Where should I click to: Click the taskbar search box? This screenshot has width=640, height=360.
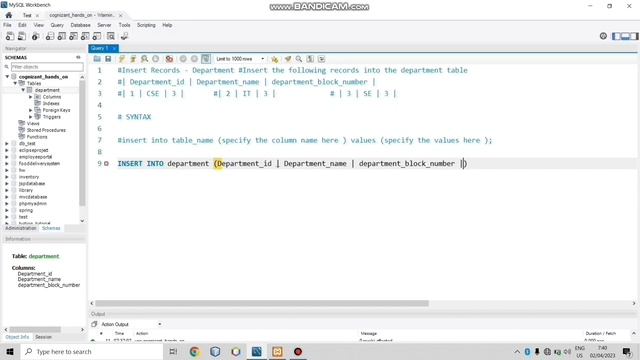[x=92, y=351]
